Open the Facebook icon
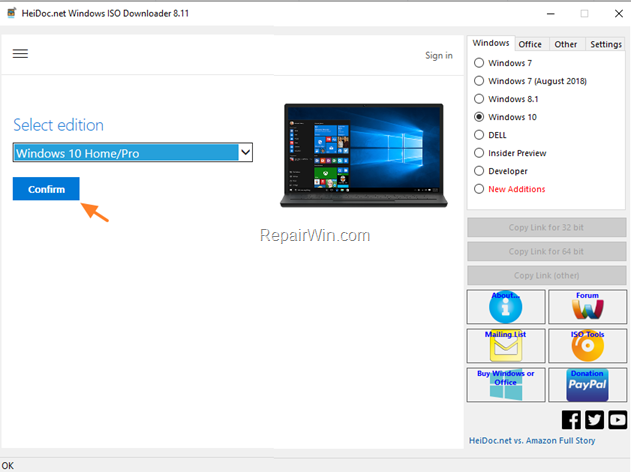 571,420
